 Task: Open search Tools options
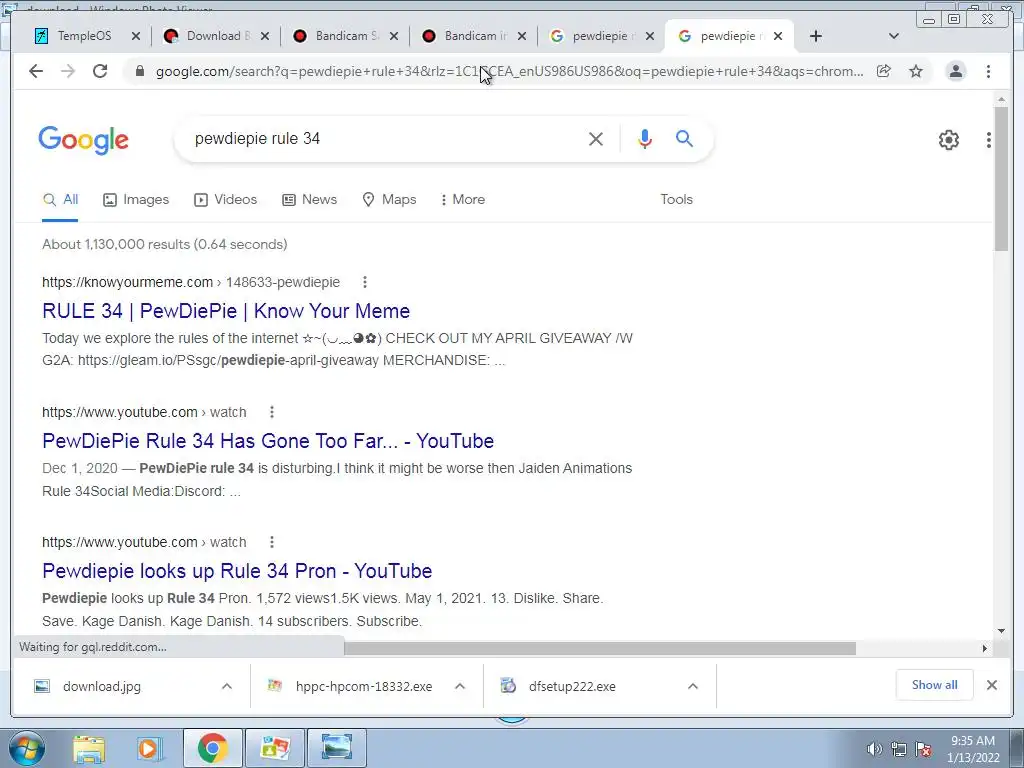point(676,199)
